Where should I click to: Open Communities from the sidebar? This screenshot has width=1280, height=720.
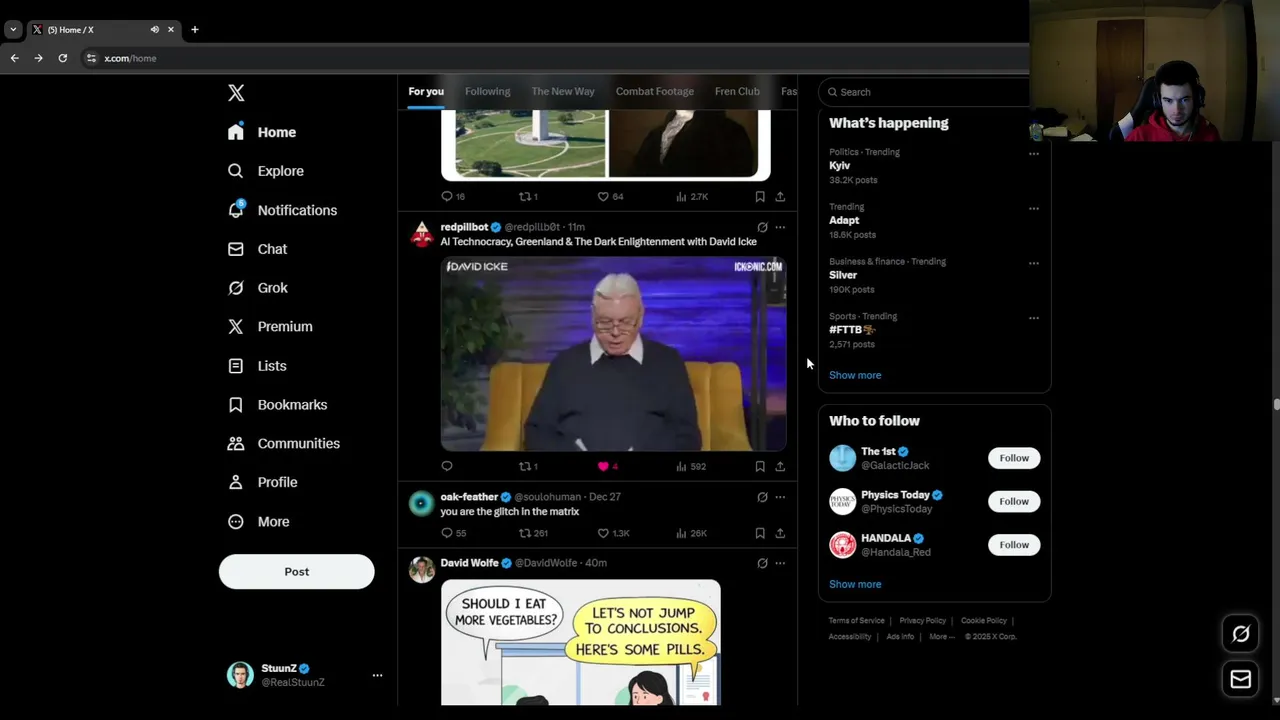284,443
